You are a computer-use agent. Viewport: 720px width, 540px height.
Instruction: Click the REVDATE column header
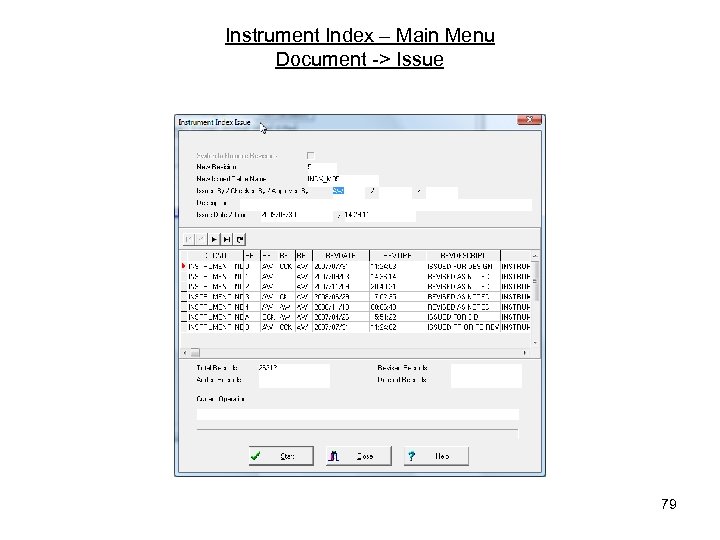click(341, 256)
